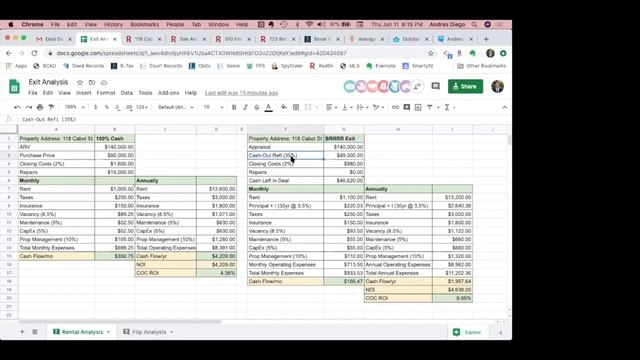
Task: Move the document to a folder
Action: click(x=92, y=82)
